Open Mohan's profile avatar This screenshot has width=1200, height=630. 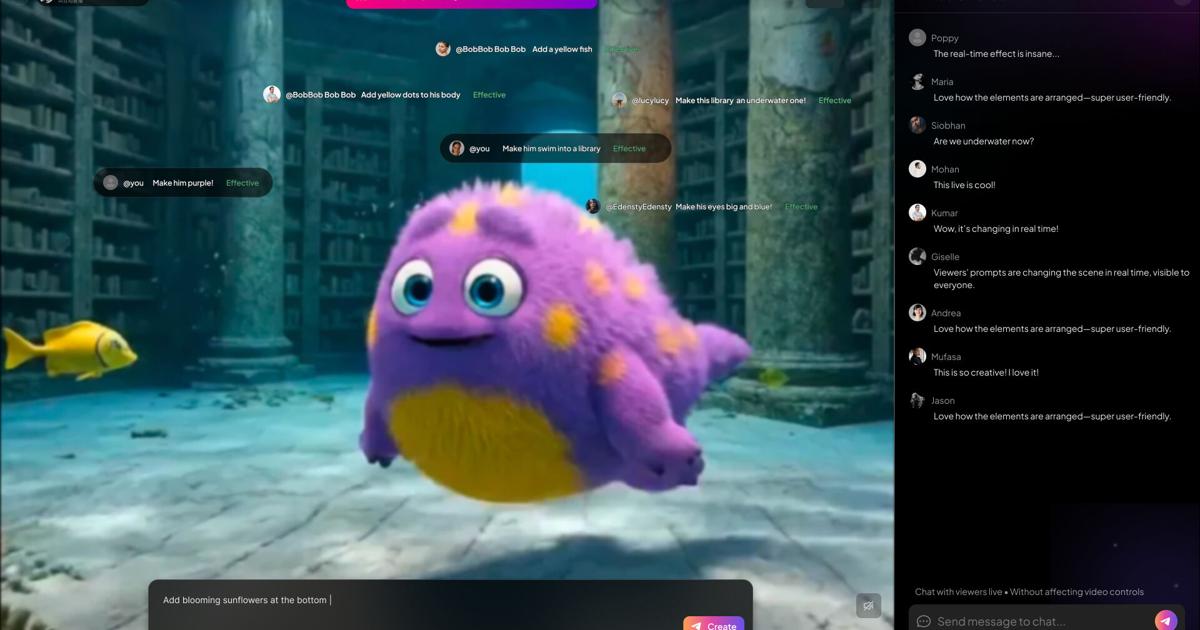click(917, 169)
